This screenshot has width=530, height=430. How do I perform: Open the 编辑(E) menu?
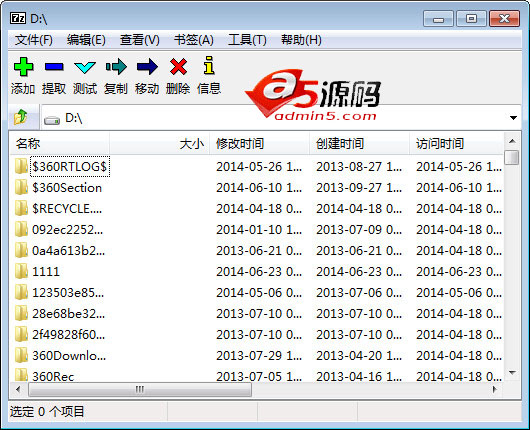pos(86,40)
